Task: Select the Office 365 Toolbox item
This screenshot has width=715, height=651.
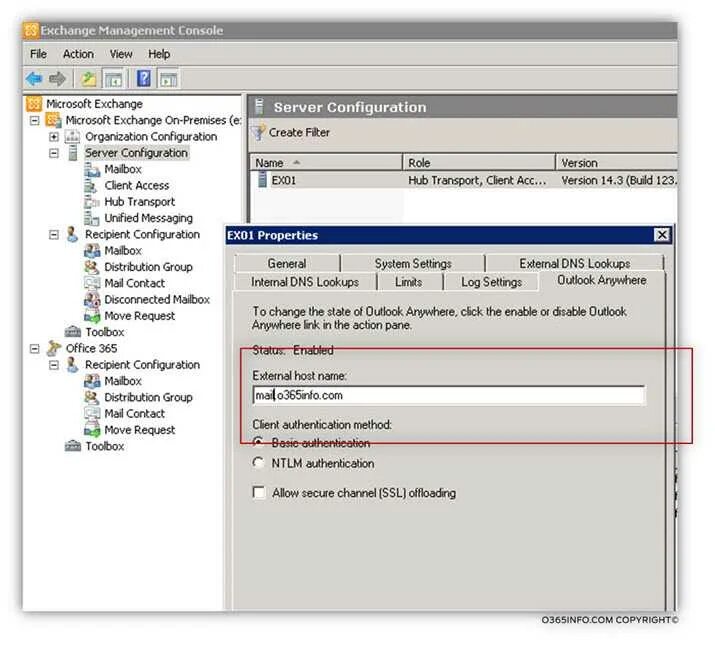Action: pyautogui.click(x=104, y=446)
